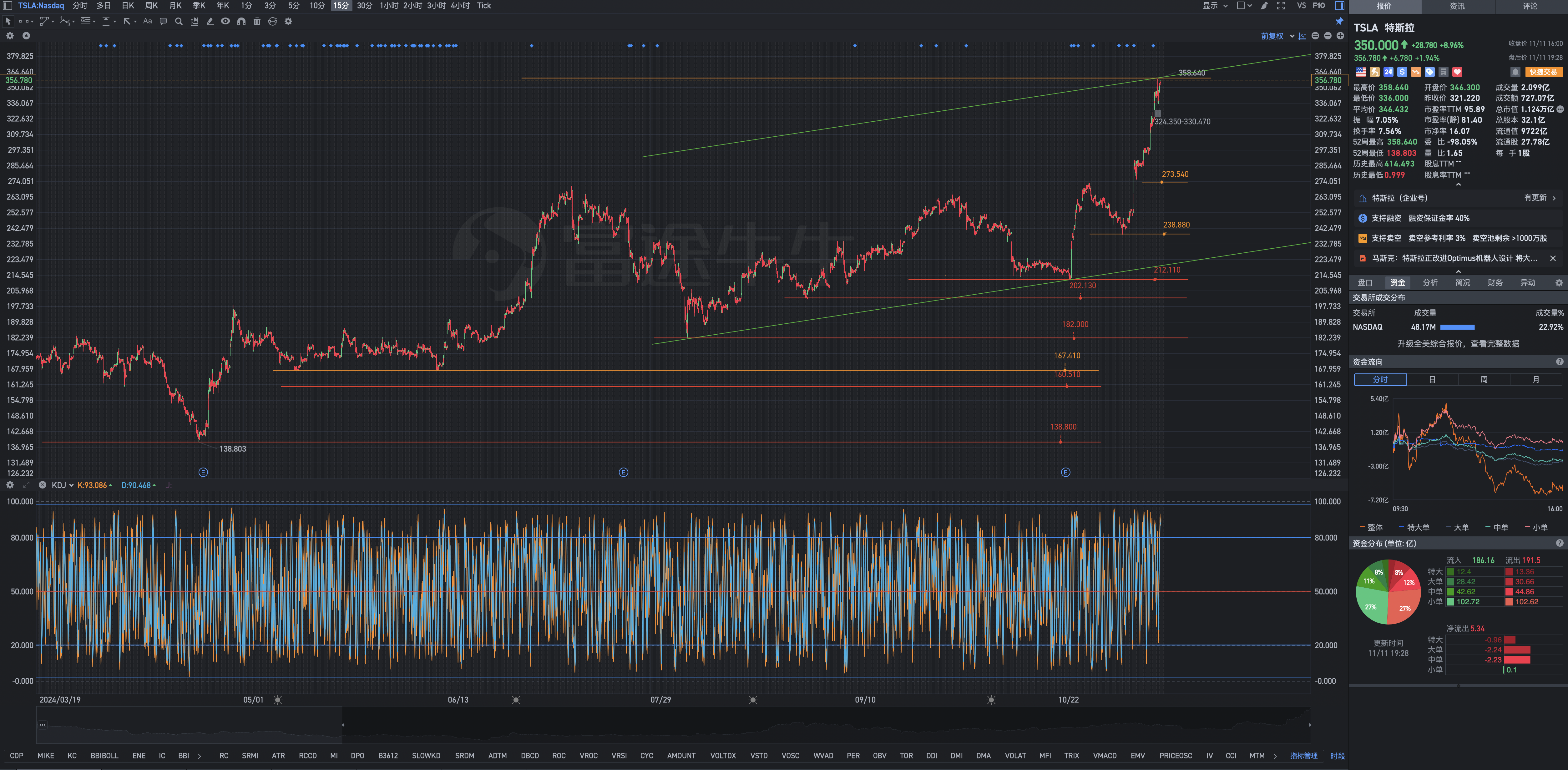This screenshot has width=1568, height=770.
Task: Click the blue 24-hour trading icon
Action: [x=1388, y=72]
